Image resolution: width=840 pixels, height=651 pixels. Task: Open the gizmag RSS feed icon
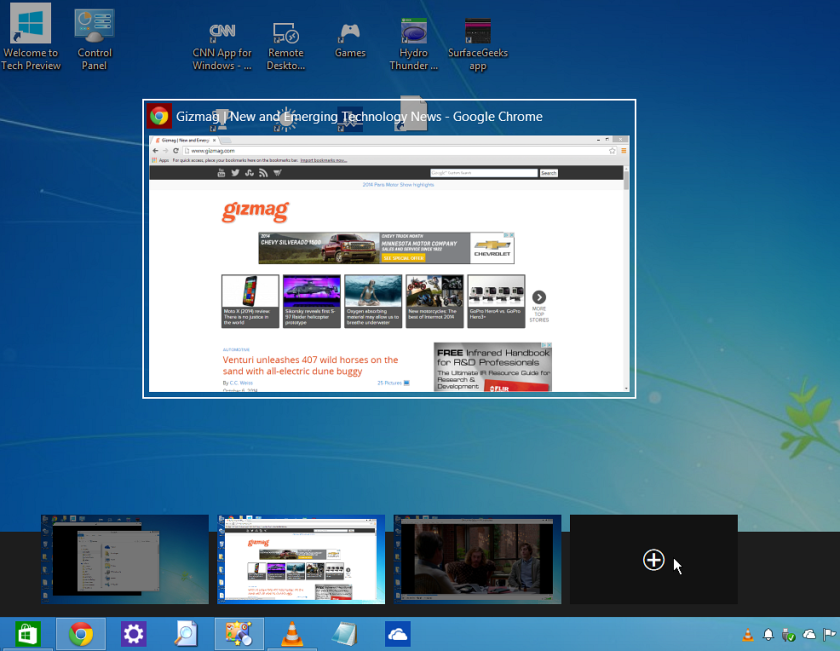263,173
